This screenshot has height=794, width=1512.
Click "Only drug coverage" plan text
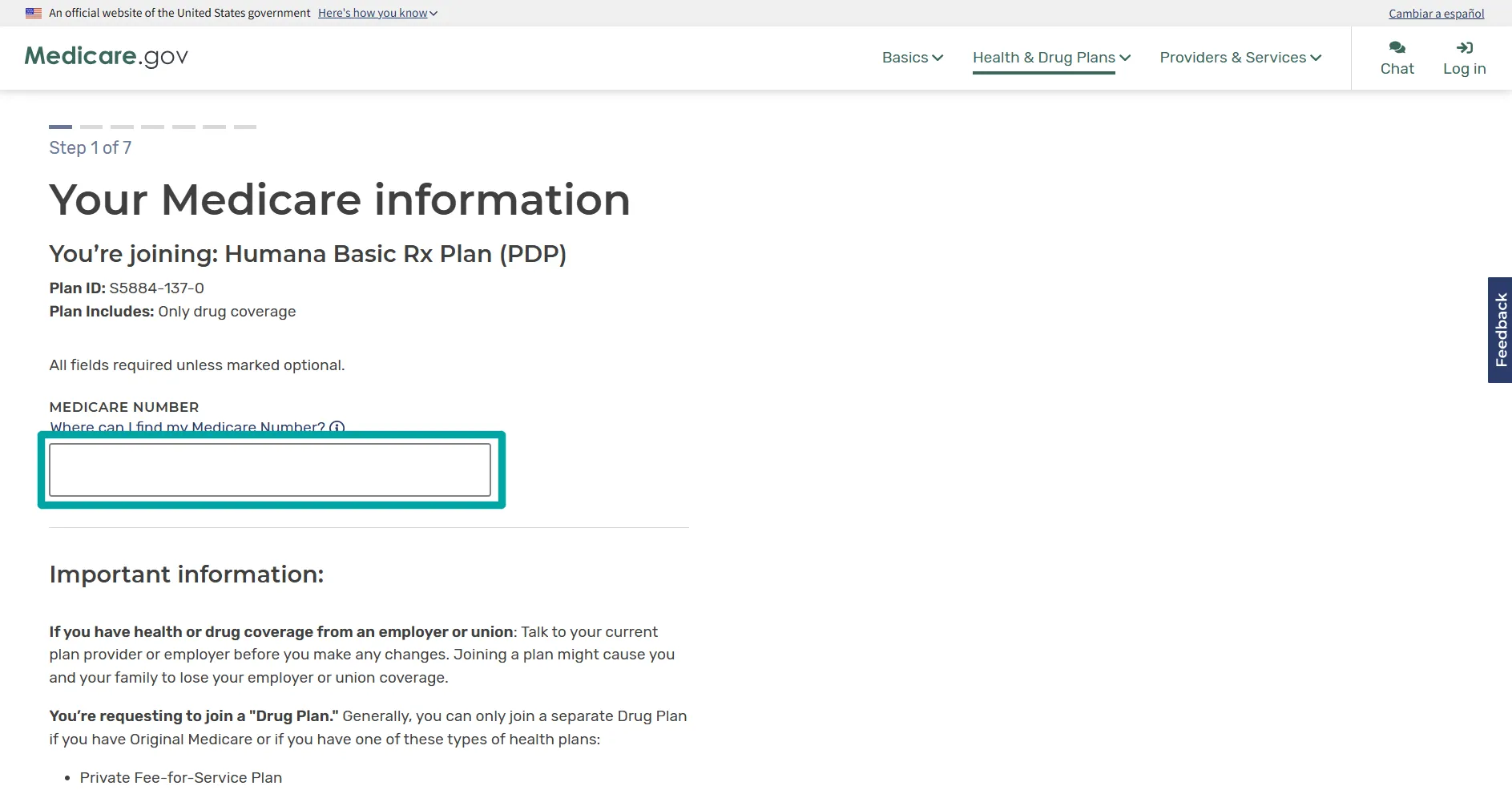[x=227, y=312]
